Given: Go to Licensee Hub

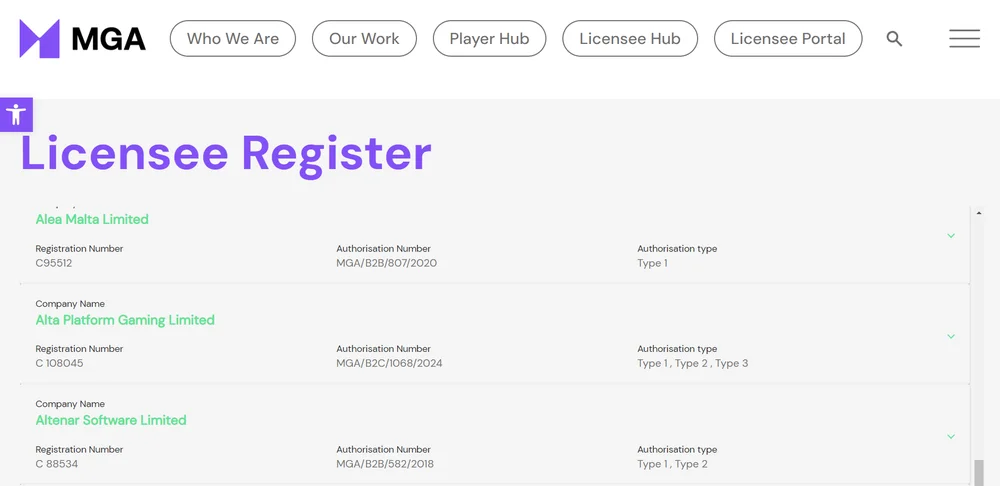Looking at the screenshot, I should 629,38.
